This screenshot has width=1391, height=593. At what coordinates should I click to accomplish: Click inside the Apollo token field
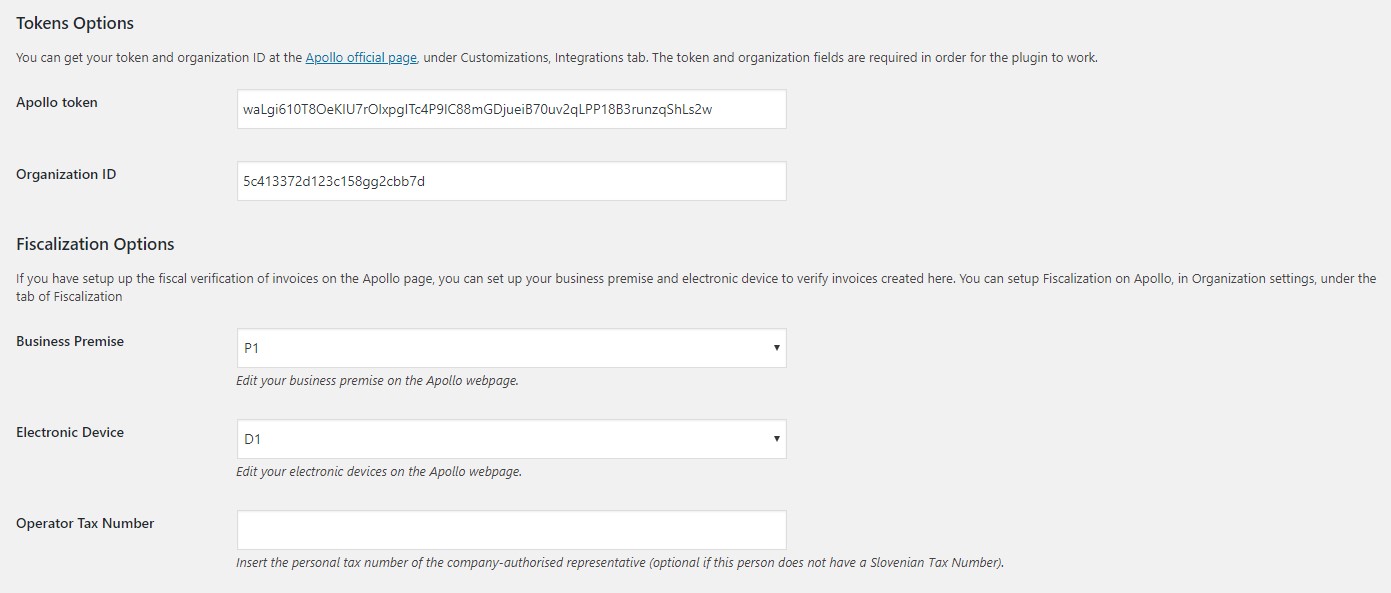click(x=511, y=109)
